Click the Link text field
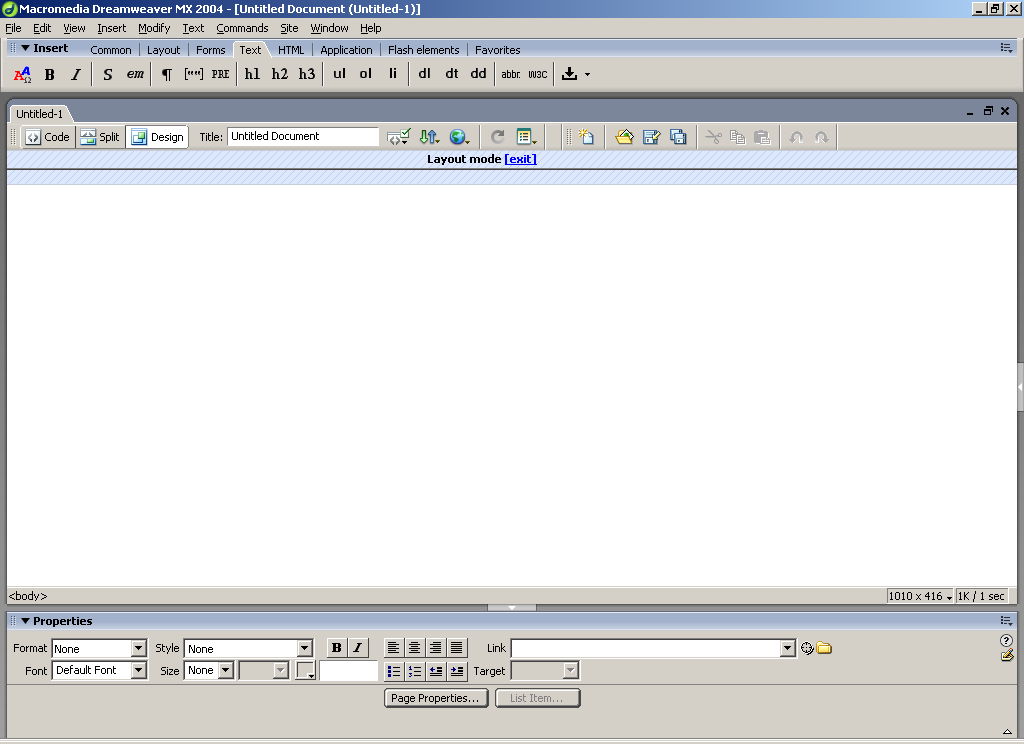 pos(646,649)
